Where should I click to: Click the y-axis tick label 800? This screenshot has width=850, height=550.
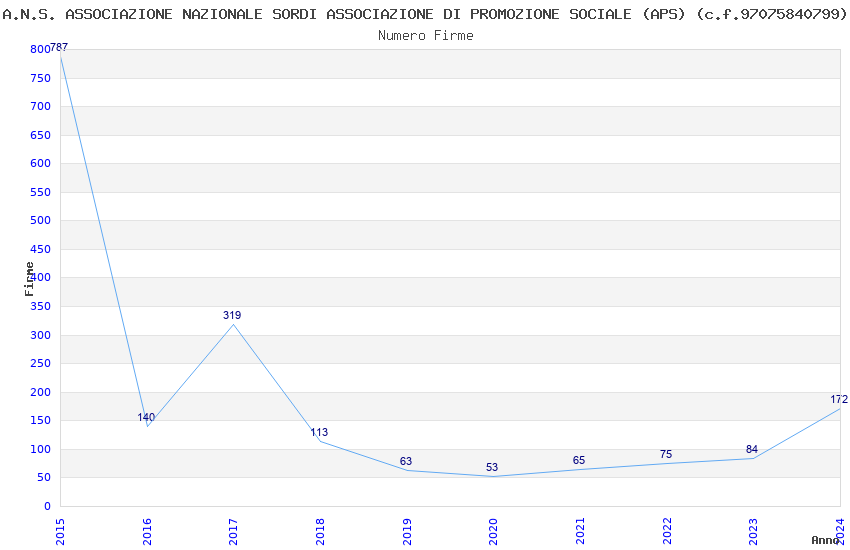40,49
